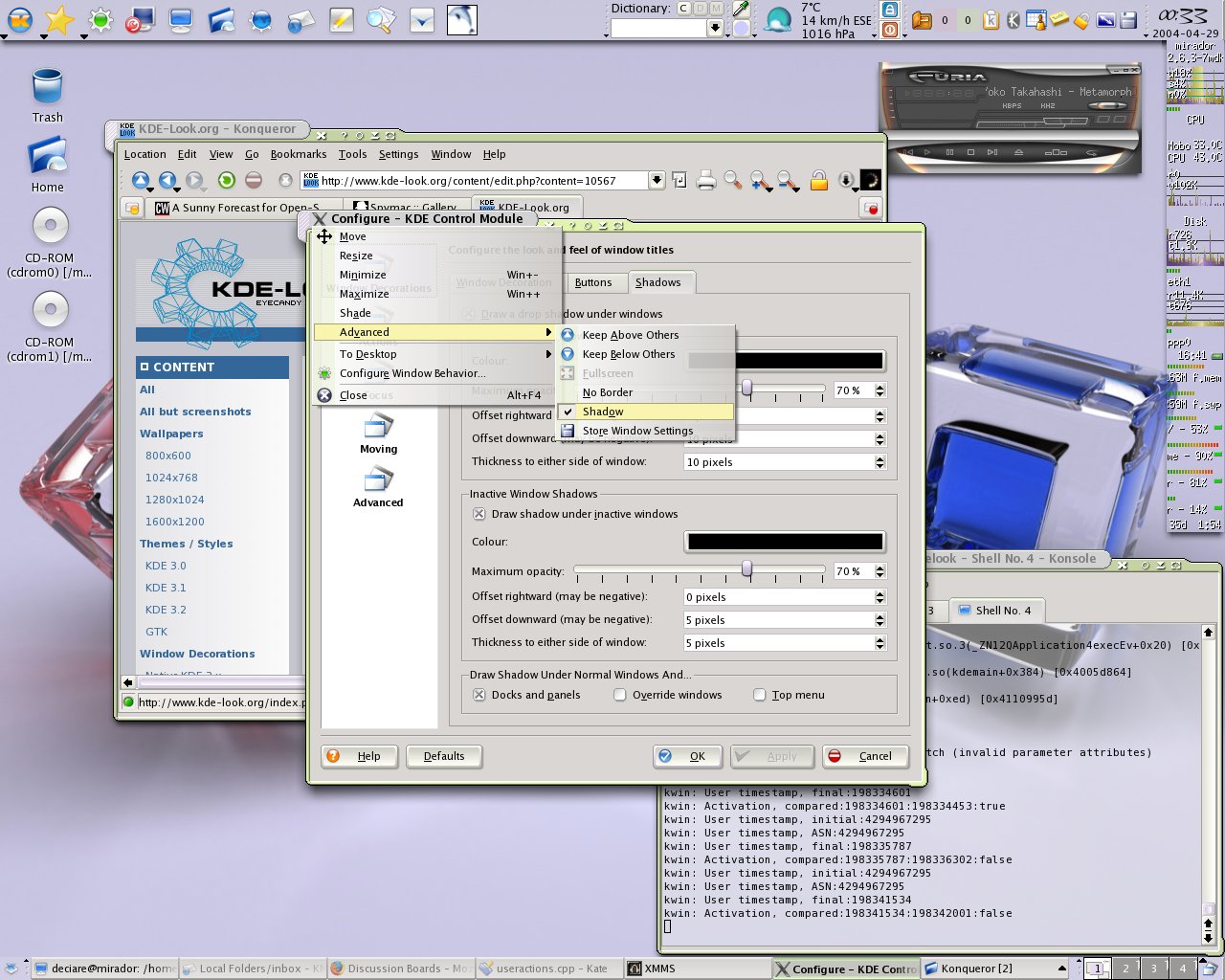Open the KDE K menu in the top panel
Image resolution: width=1225 pixels, height=980 pixels.
click(x=20, y=19)
